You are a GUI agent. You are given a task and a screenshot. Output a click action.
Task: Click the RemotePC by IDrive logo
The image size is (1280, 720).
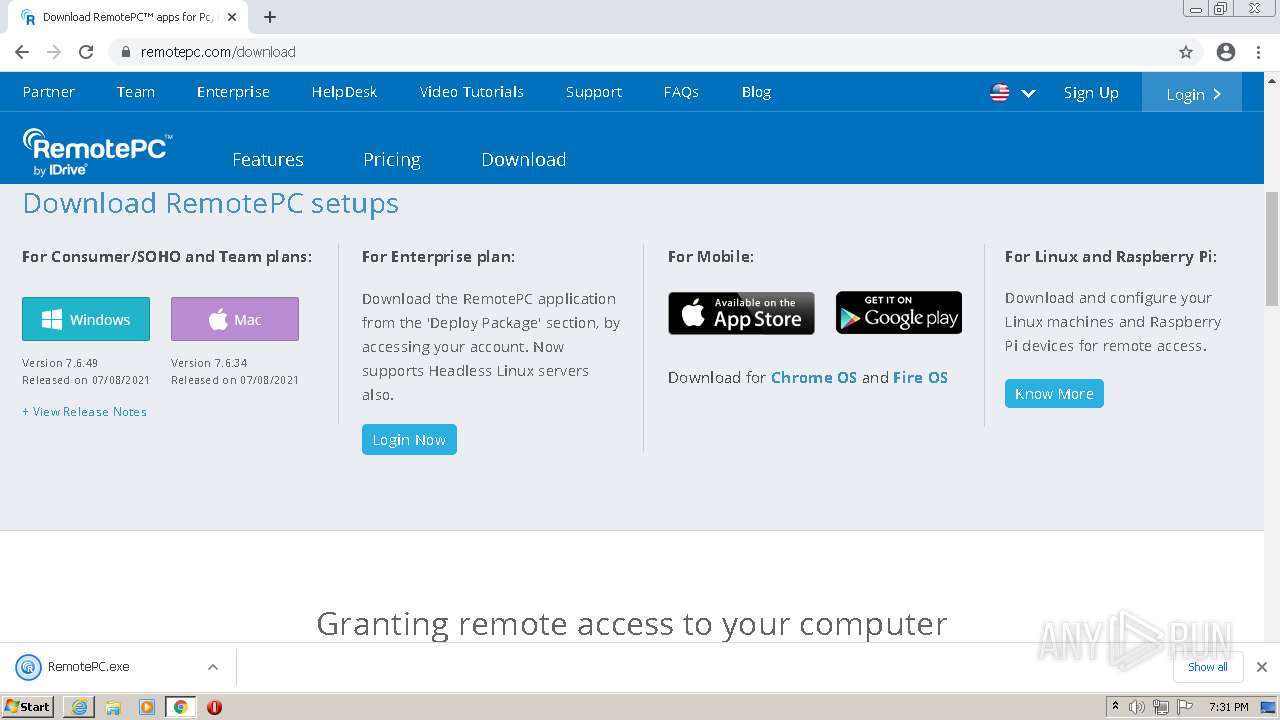[97, 152]
